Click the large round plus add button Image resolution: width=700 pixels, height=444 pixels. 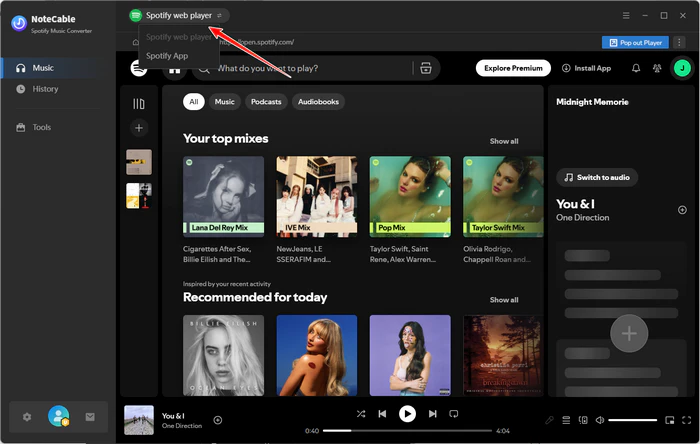pos(629,333)
